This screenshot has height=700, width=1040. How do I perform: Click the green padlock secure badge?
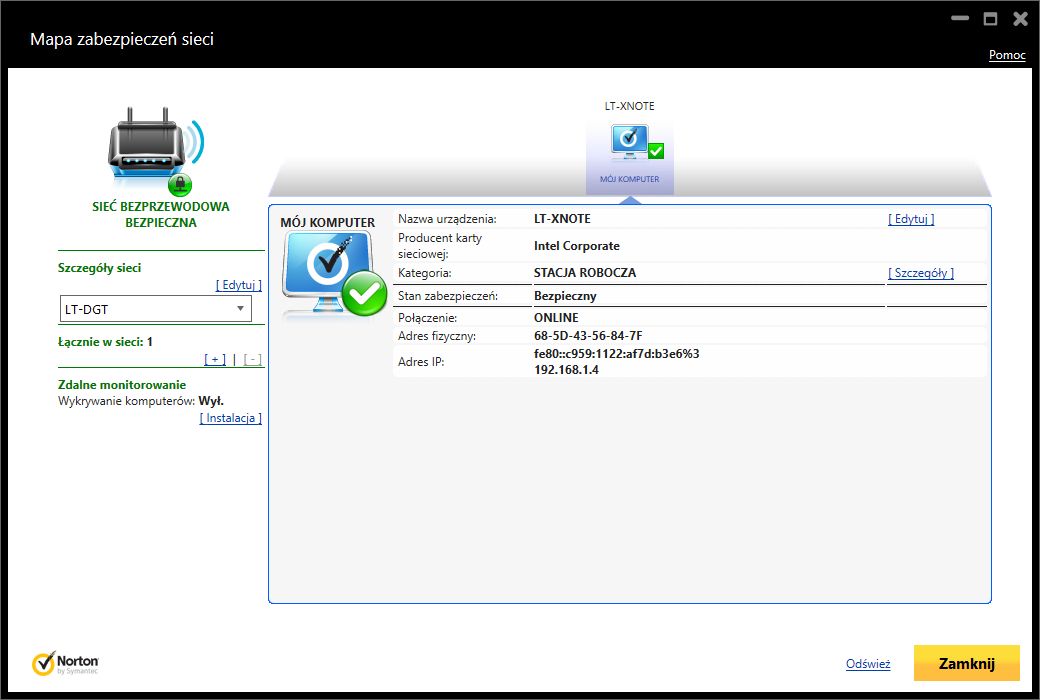pyautogui.click(x=180, y=184)
